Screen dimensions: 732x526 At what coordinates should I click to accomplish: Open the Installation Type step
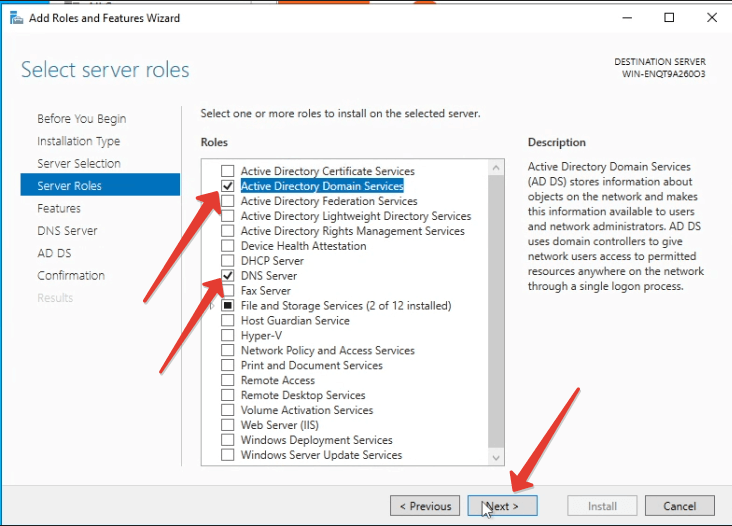[x=78, y=141]
